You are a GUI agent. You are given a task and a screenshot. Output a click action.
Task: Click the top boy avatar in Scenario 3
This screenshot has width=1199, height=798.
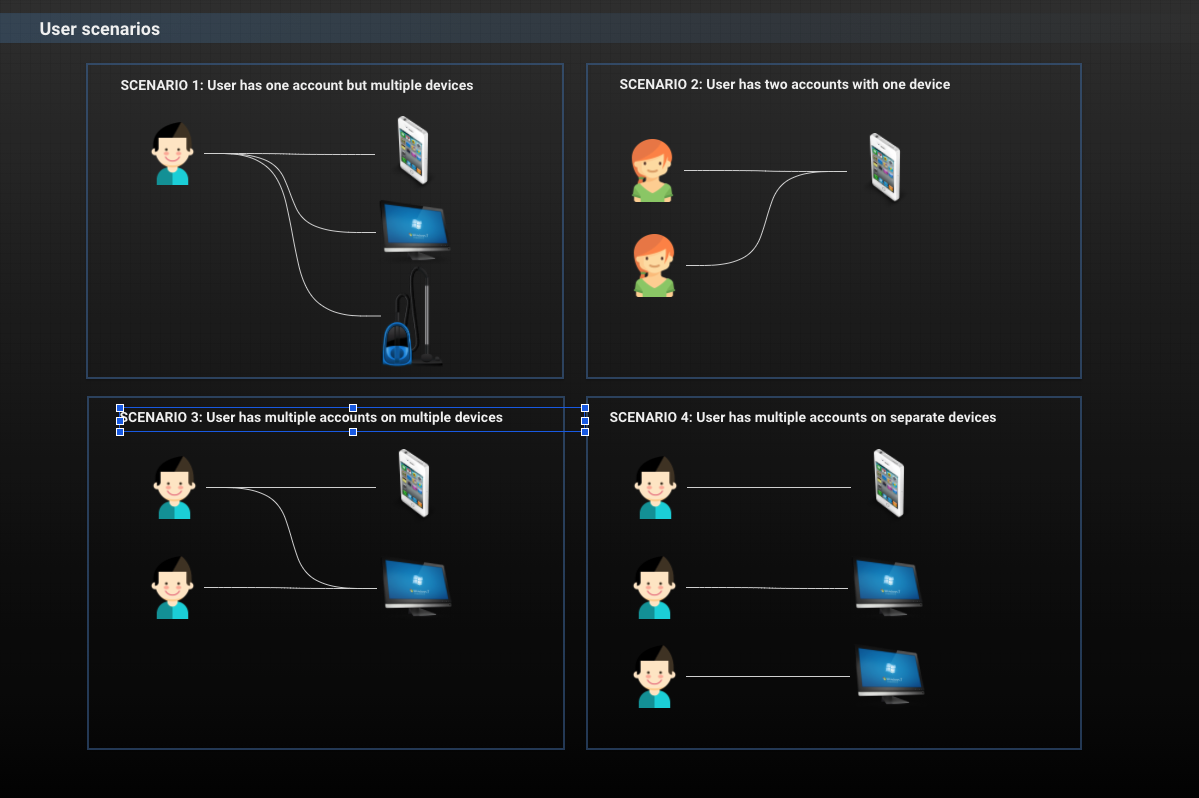(174, 488)
